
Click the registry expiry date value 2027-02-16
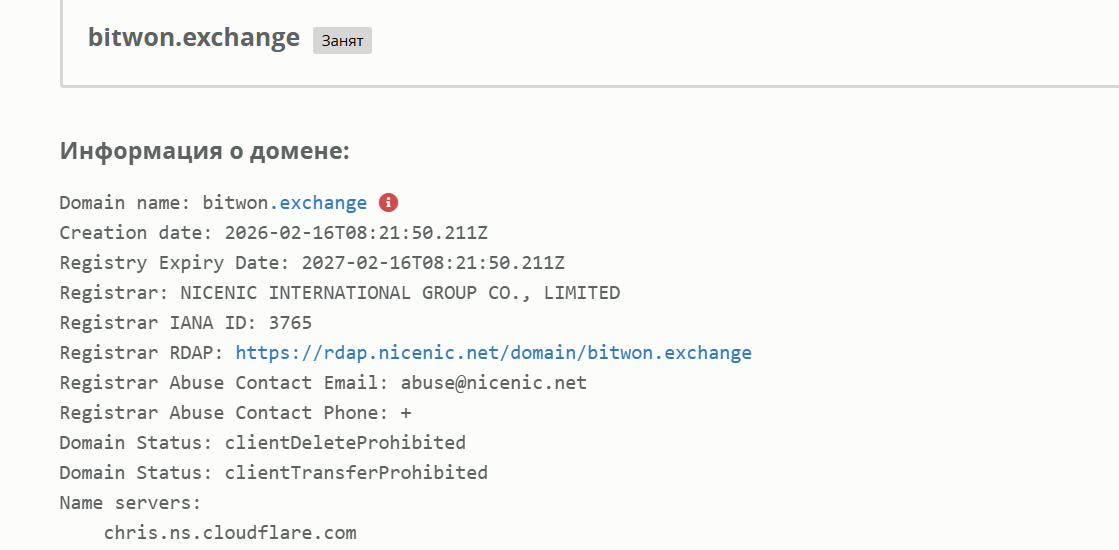pyautogui.click(x=433, y=263)
